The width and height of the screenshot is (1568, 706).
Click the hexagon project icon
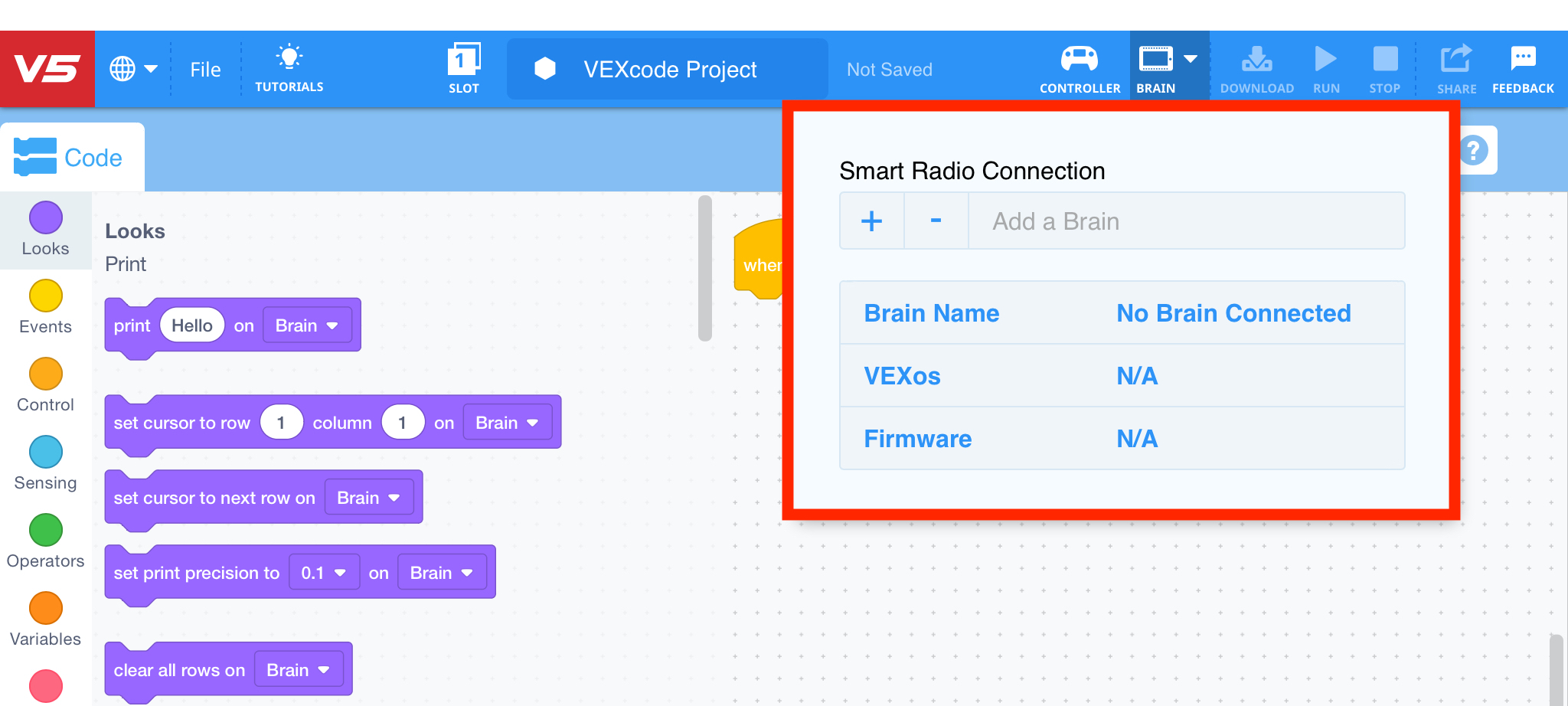[x=545, y=69]
